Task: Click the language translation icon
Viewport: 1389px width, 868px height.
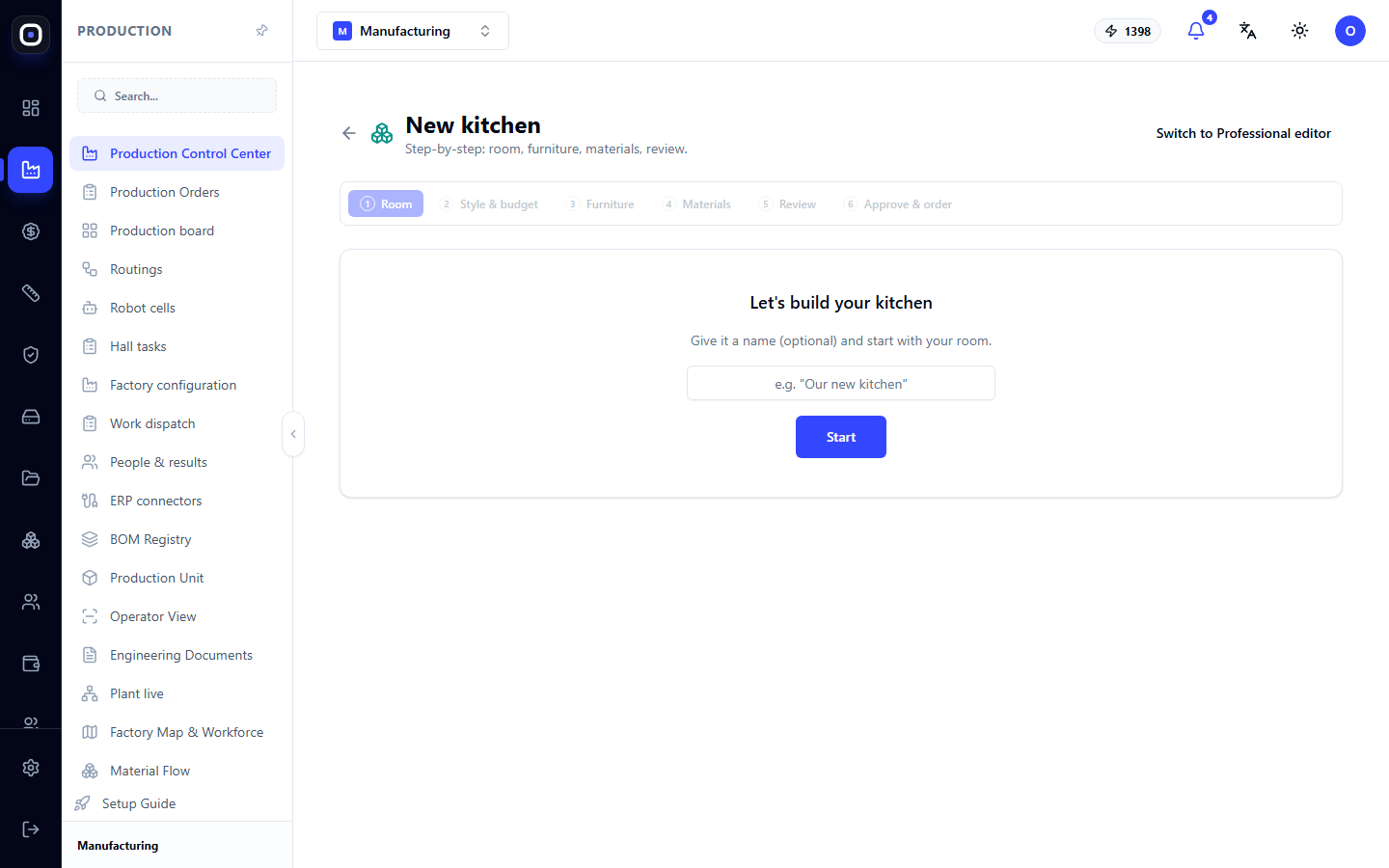Action: pyautogui.click(x=1248, y=31)
